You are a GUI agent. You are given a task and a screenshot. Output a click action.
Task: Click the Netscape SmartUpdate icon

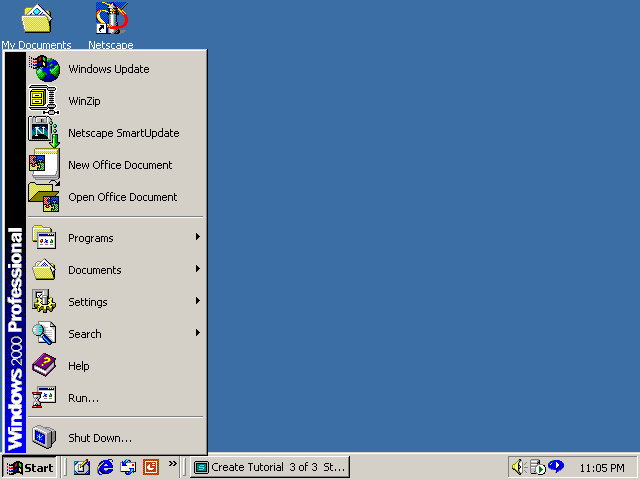[x=44, y=132]
